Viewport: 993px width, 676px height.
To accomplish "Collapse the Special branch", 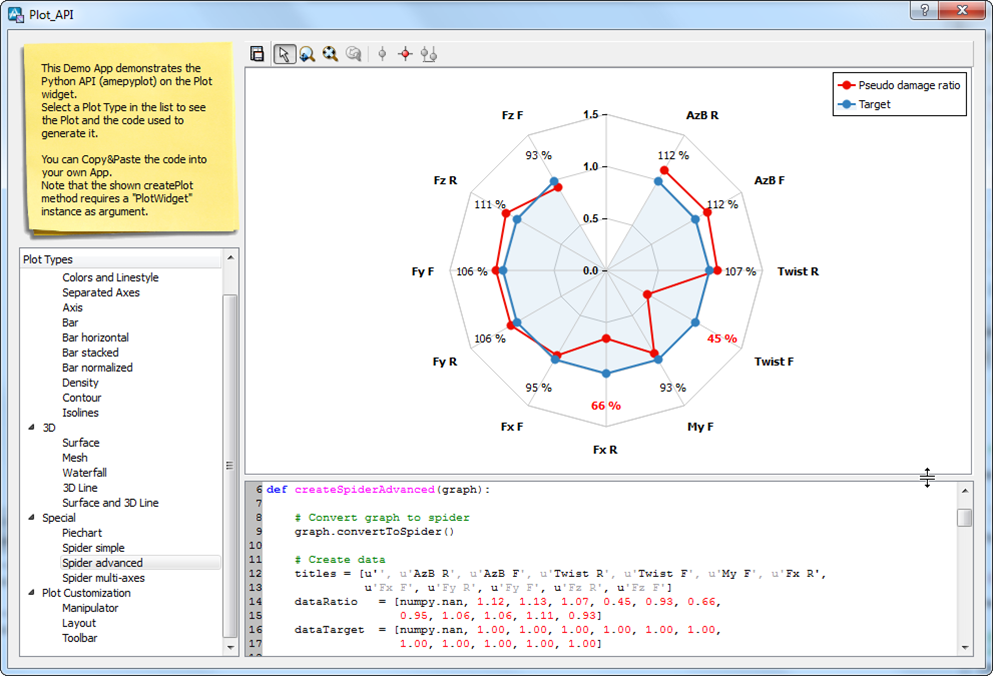I will tap(31, 517).
